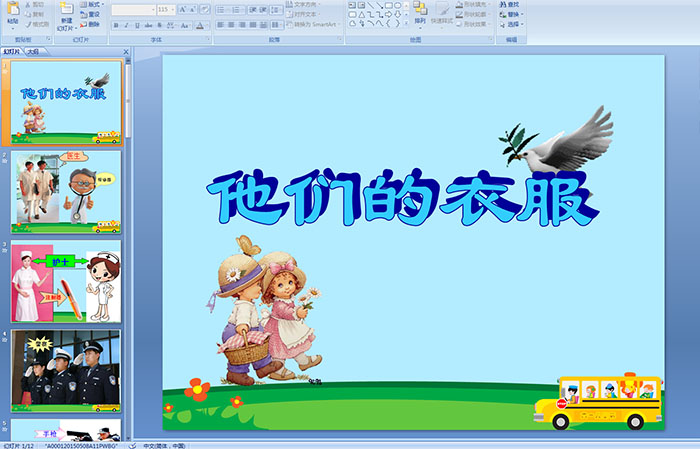Choose the Isosceles Triangle shape
This screenshot has height=449, width=700.
(x=362, y=15)
